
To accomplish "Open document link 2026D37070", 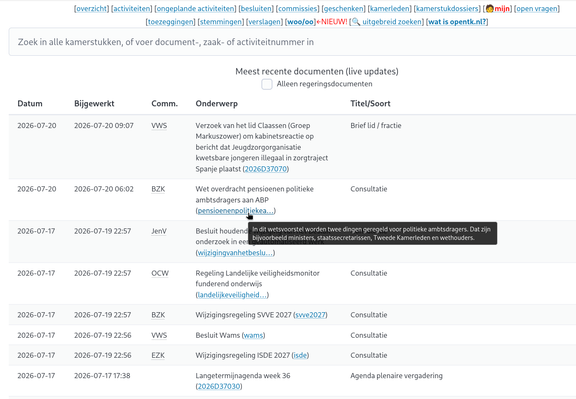I will [266, 169].
